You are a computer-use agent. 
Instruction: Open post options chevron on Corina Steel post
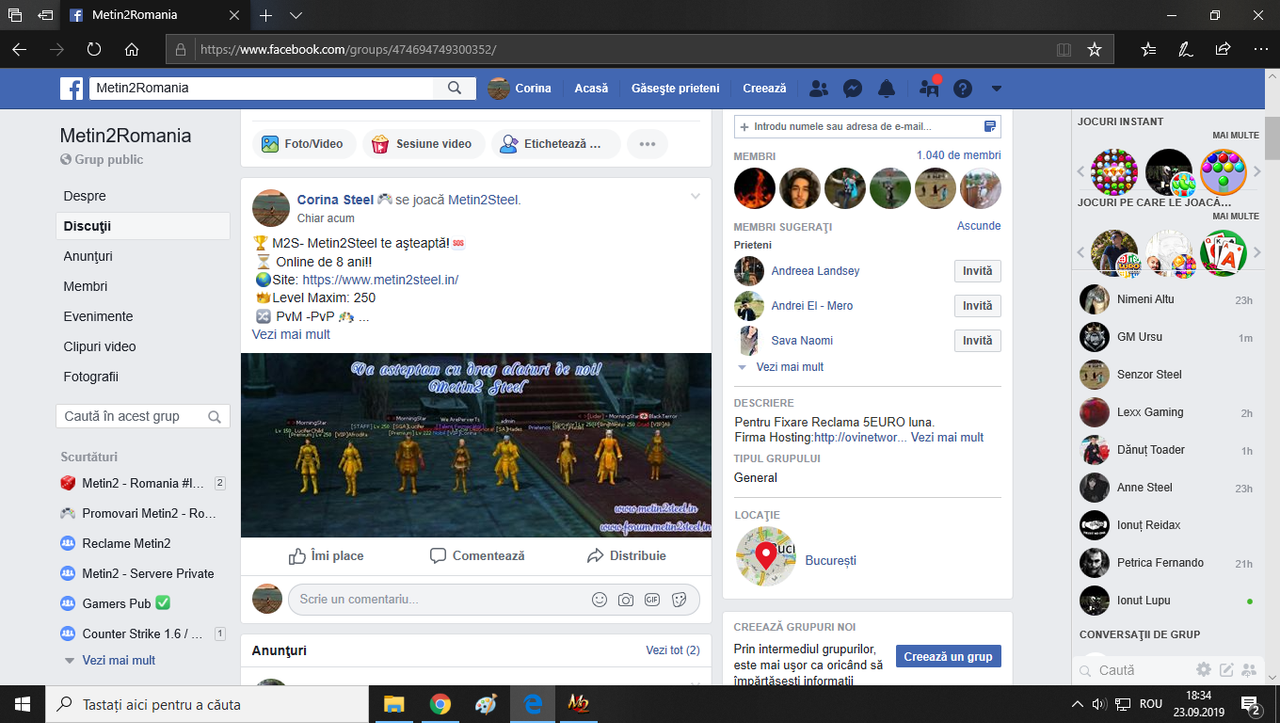tap(695, 196)
